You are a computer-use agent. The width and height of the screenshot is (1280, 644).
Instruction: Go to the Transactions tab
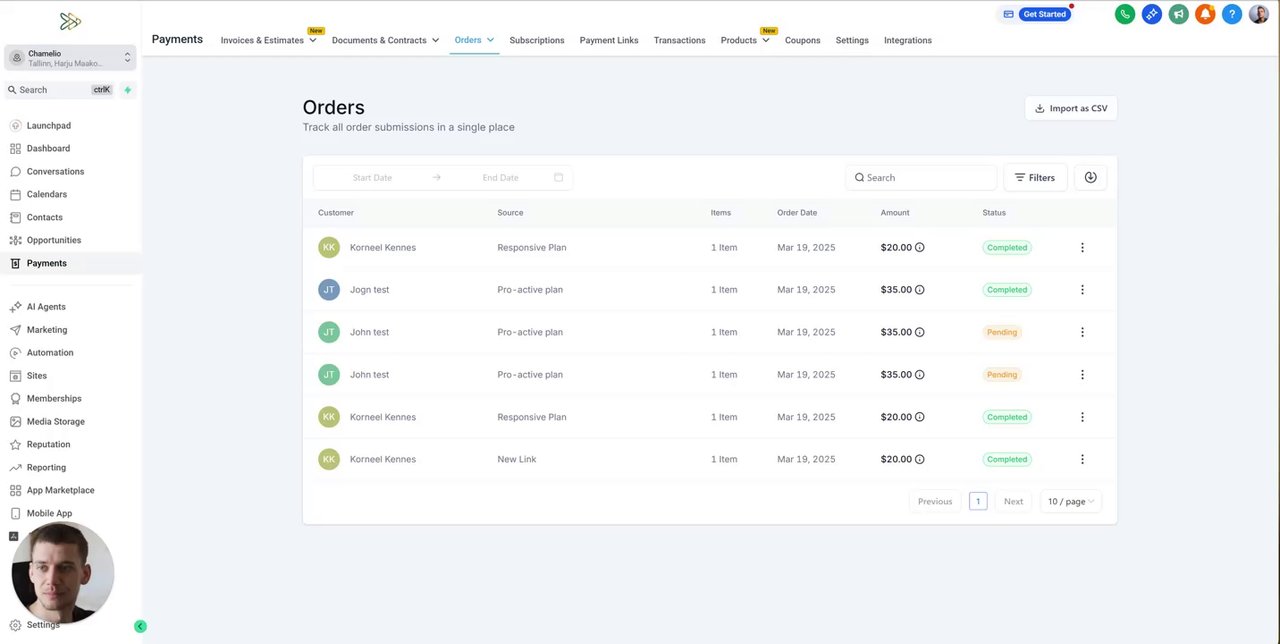pos(679,40)
